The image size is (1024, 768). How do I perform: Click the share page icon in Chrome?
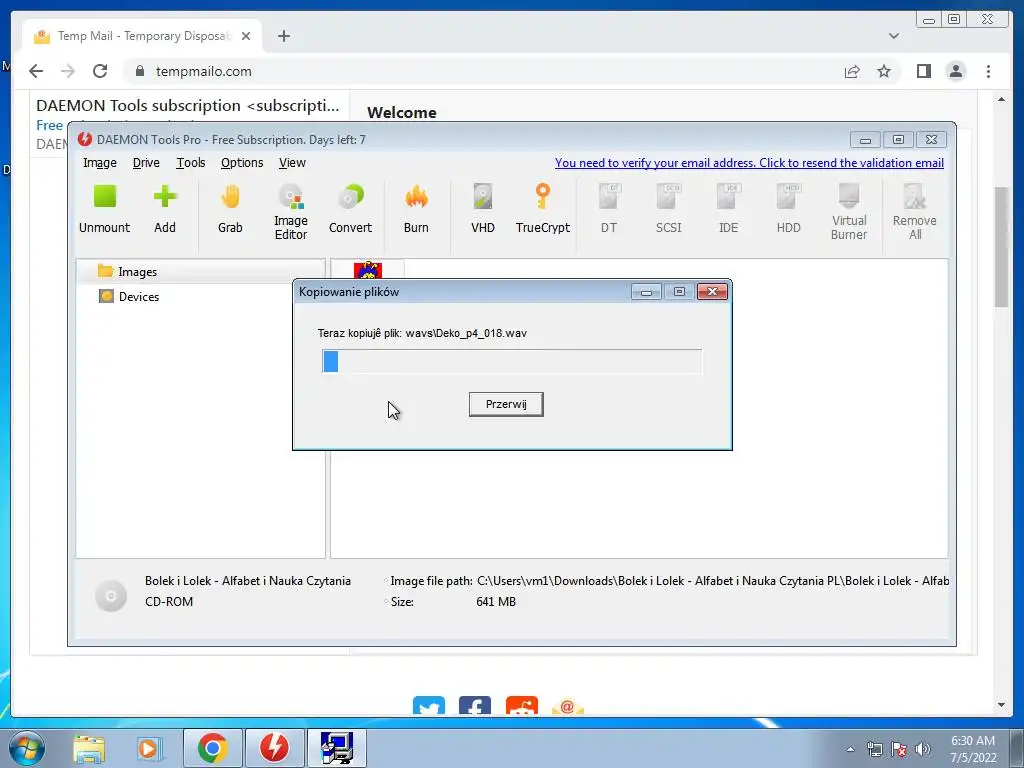(x=852, y=71)
